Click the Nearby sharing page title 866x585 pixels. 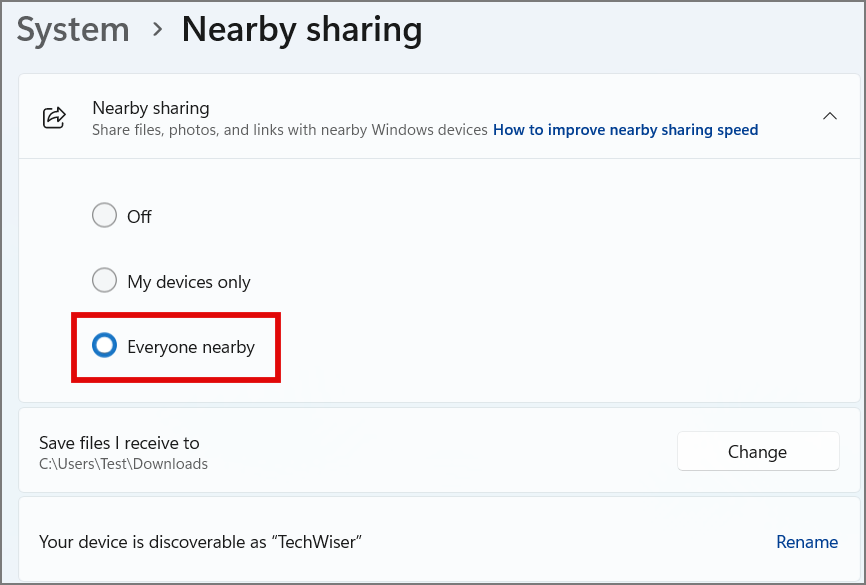click(301, 30)
